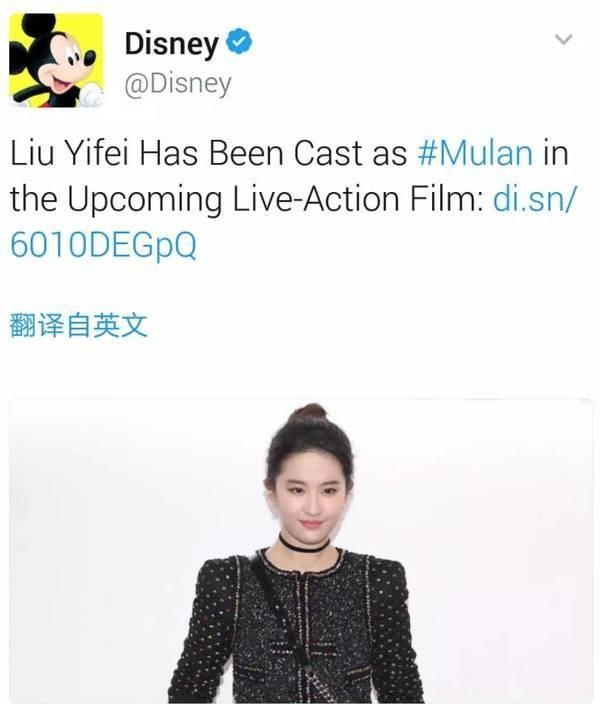Click Mickey's white glove in the avatar
The width and height of the screenshot is (600, 704).
pos(91,95)
